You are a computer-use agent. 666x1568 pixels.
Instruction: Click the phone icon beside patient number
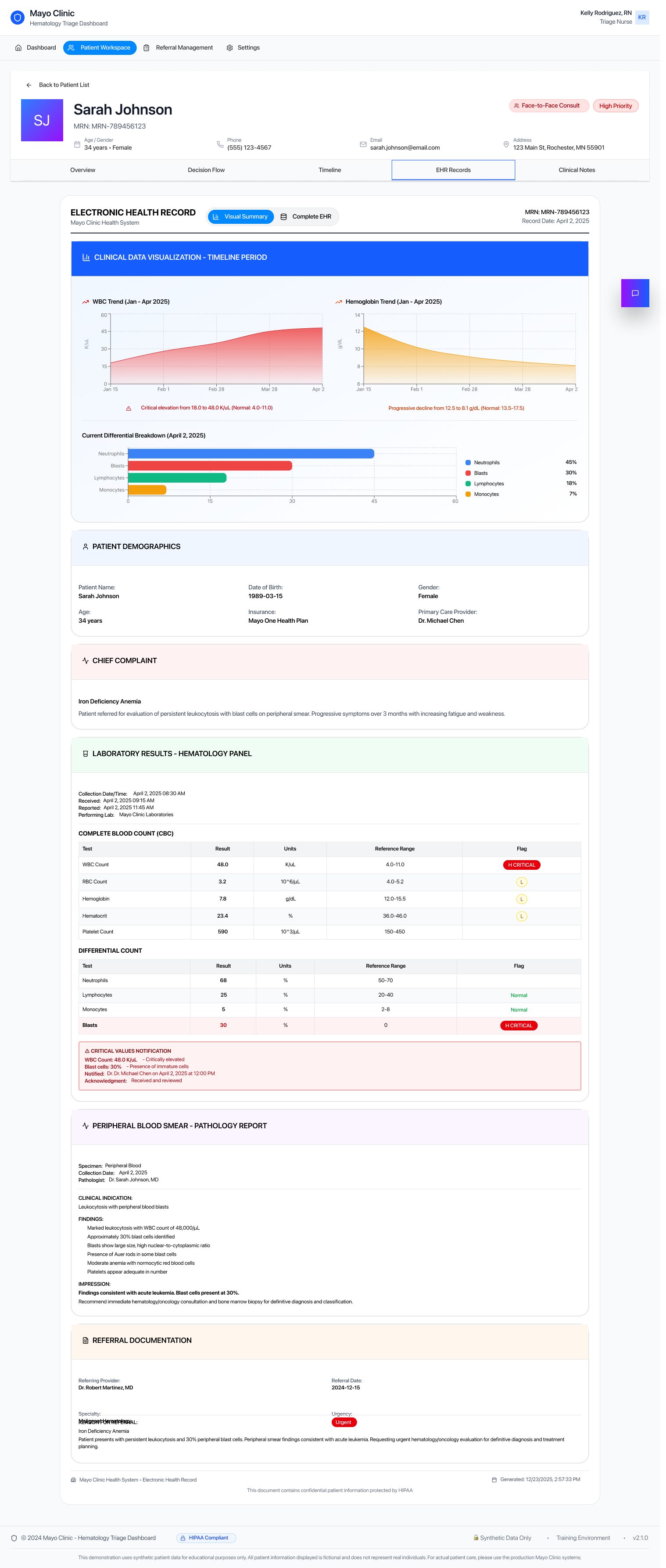click(x=220, y=144)
